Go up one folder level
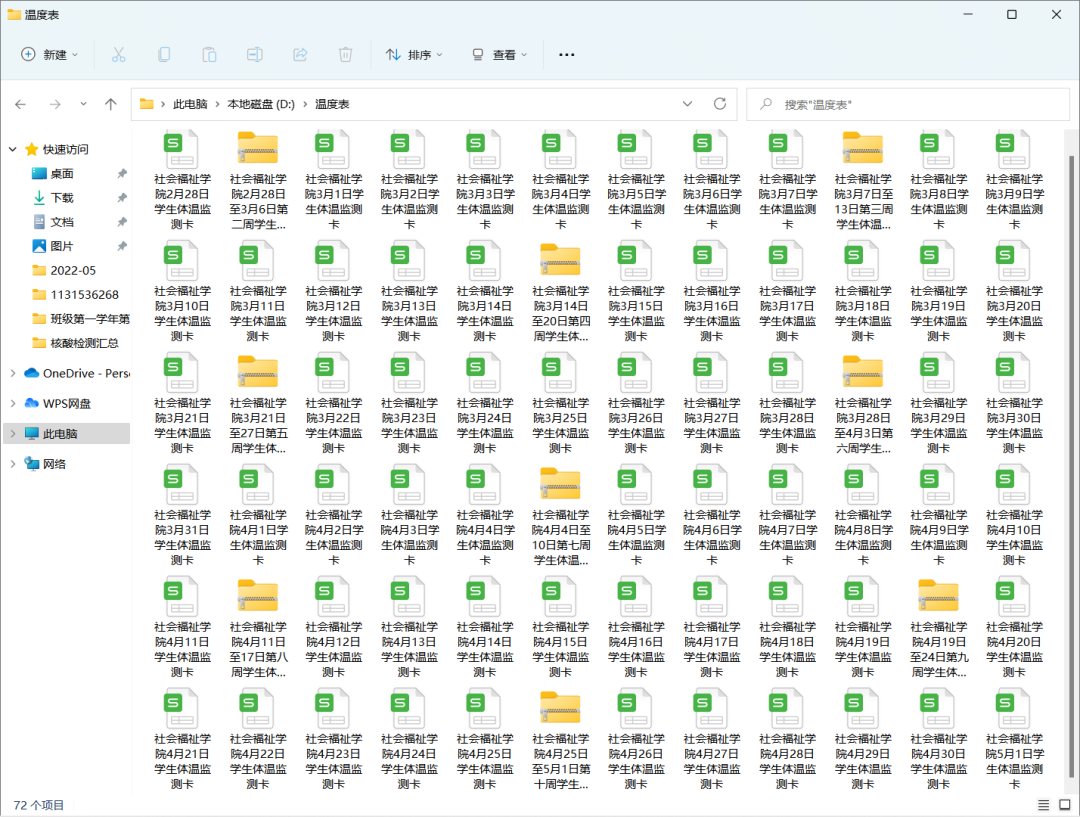This screenshot has height=817, width=1080. (x=111, y=104)
